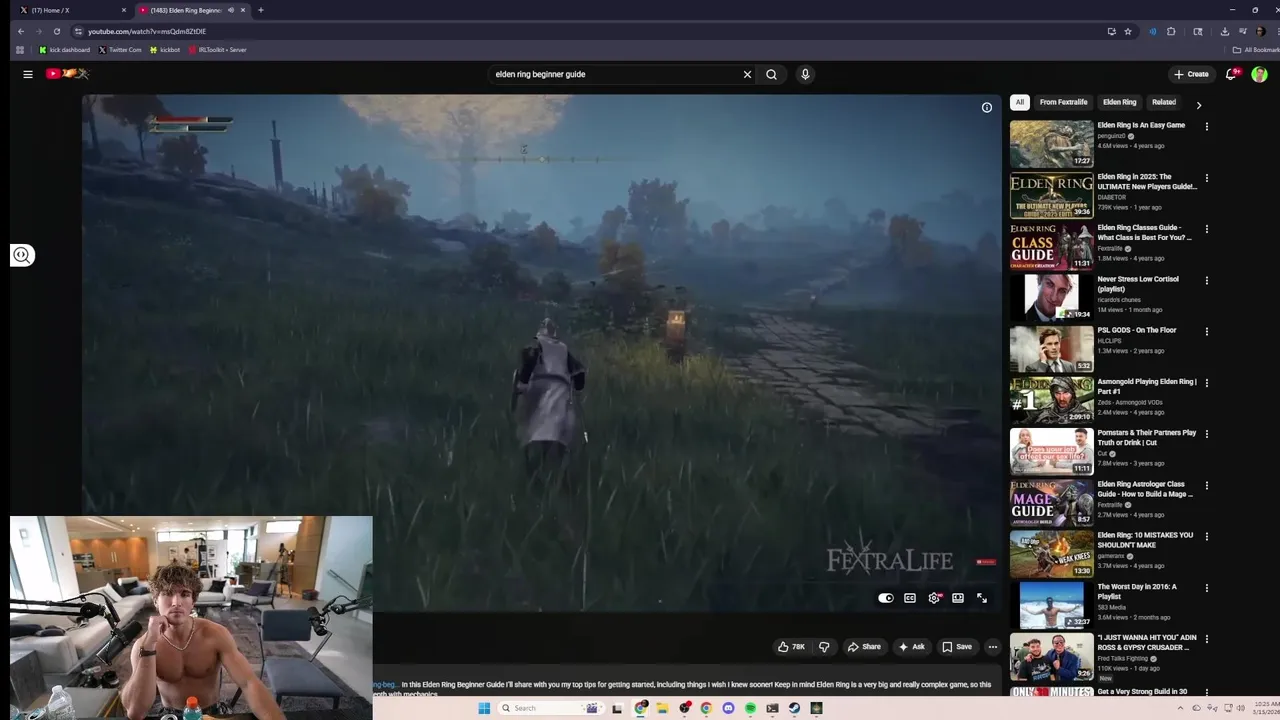Open player settings gear
This screenshot has width=1280, height=720.
point(934,598)
